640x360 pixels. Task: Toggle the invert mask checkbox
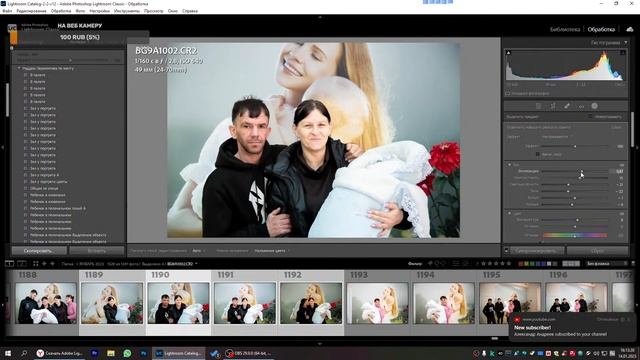click(x=591, y=117)
